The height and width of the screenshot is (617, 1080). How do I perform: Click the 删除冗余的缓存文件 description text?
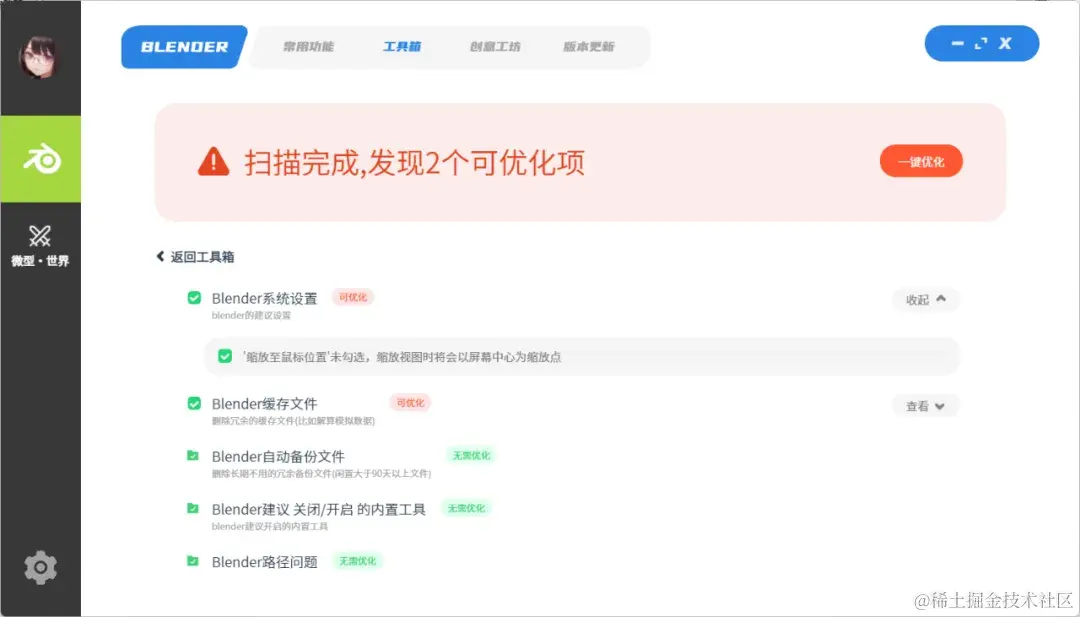pos(293,421)
